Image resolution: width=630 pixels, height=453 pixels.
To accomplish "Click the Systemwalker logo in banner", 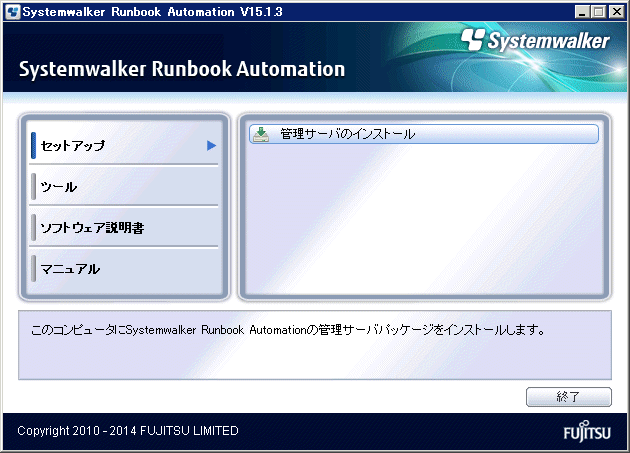I will 535,40.
